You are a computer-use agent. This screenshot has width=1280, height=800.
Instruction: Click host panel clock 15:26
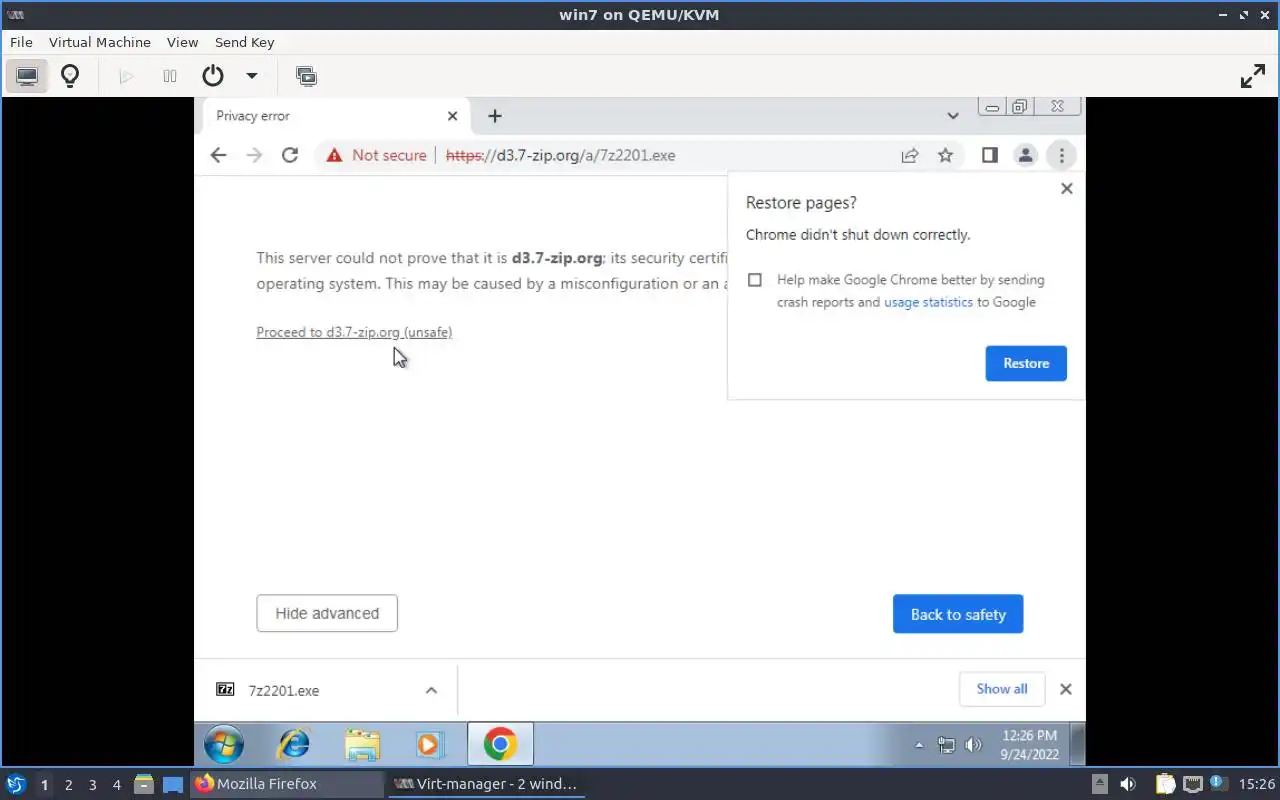point(1256,784)
